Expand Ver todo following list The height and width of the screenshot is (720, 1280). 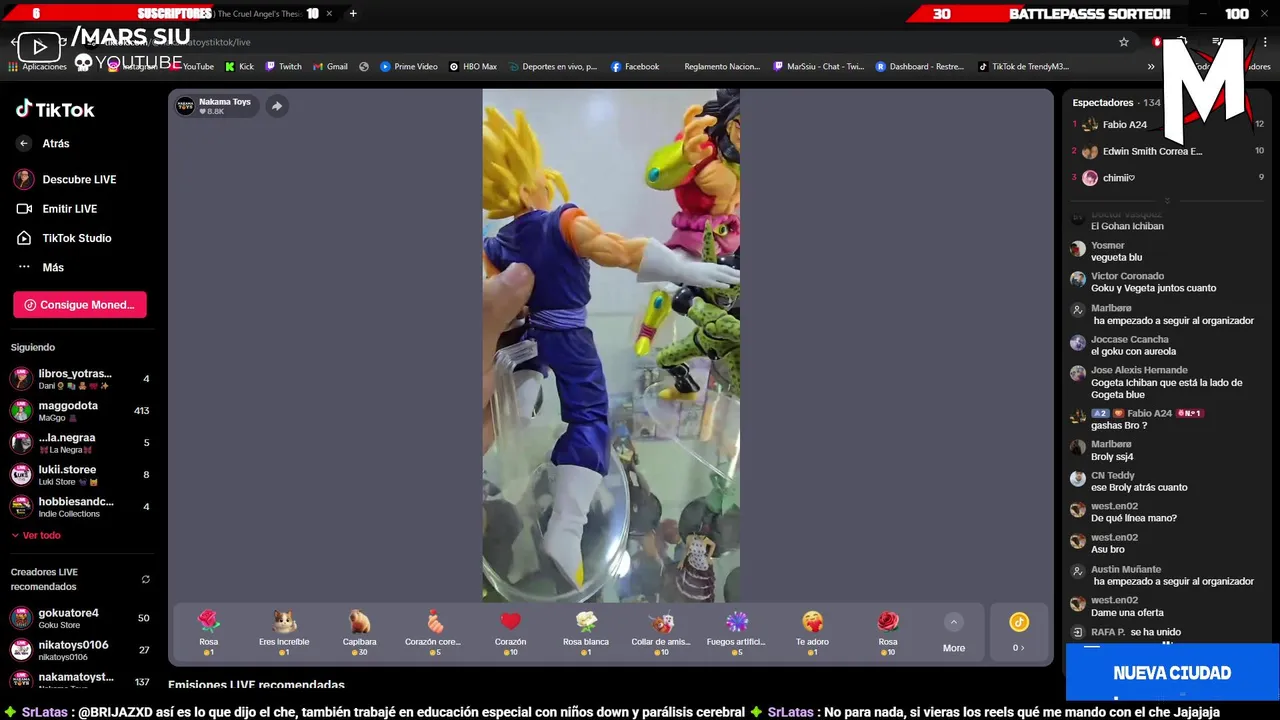click(x=36, y=535)
